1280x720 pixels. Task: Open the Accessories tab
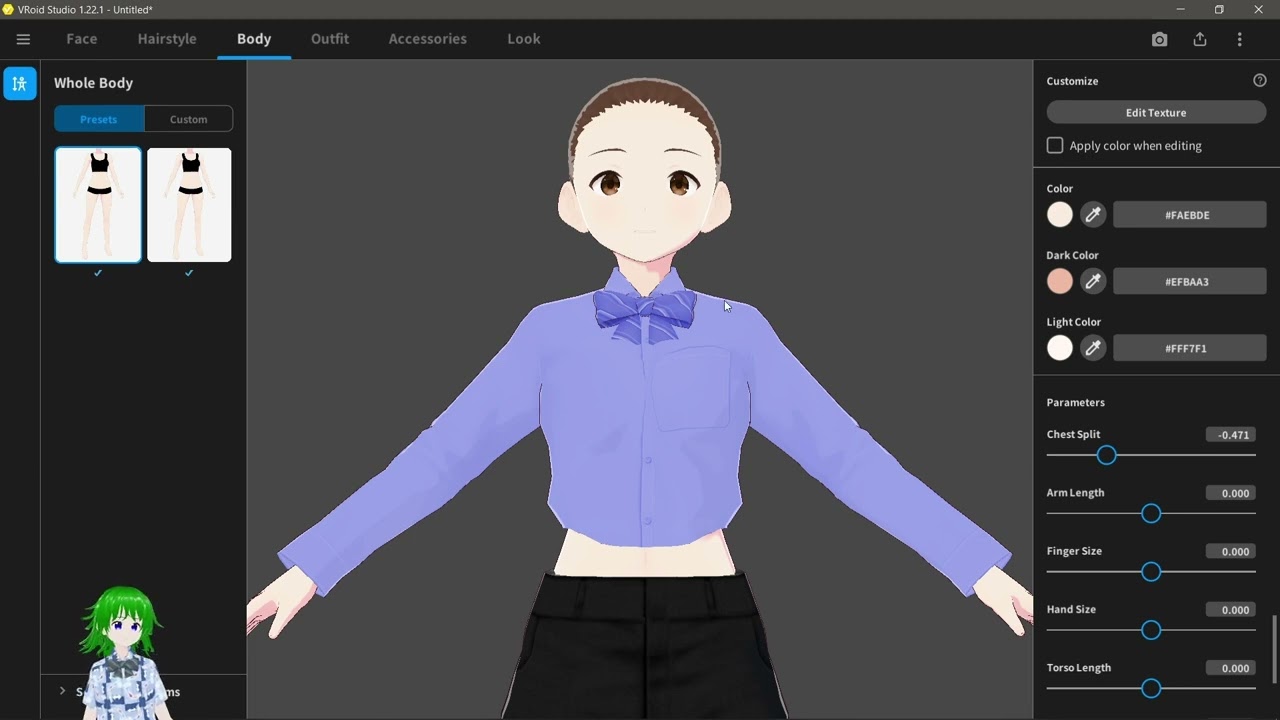click(x=428, y=39)
